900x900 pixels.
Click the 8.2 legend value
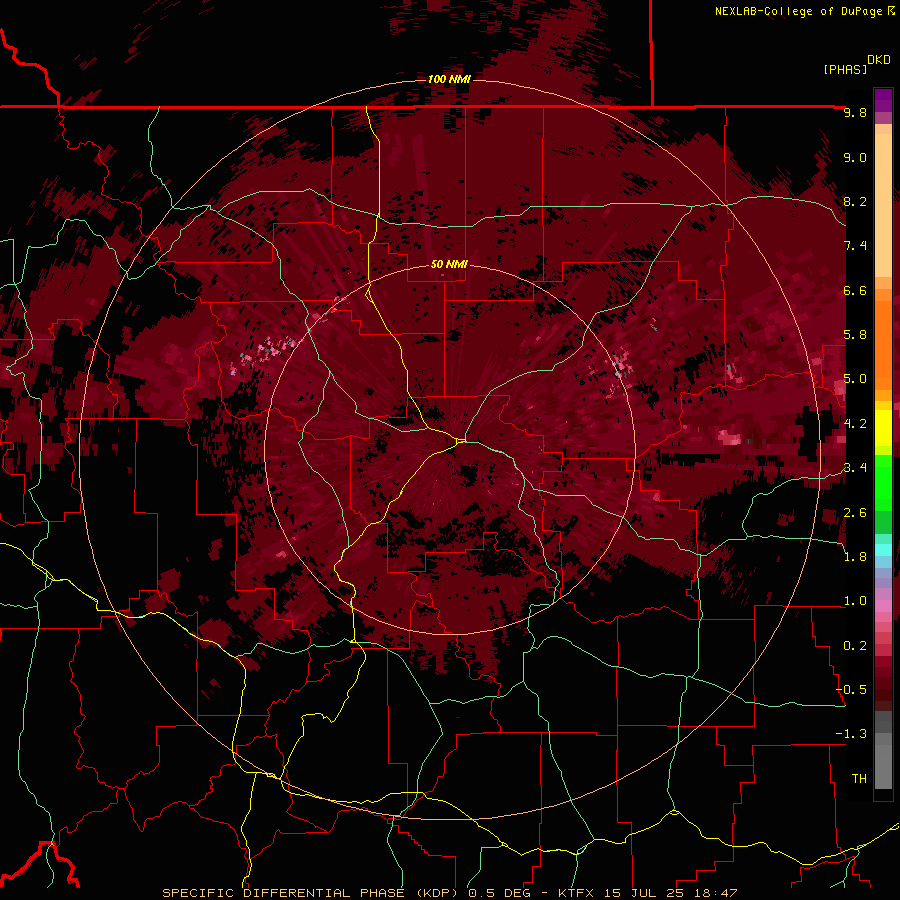click(855, 201)
